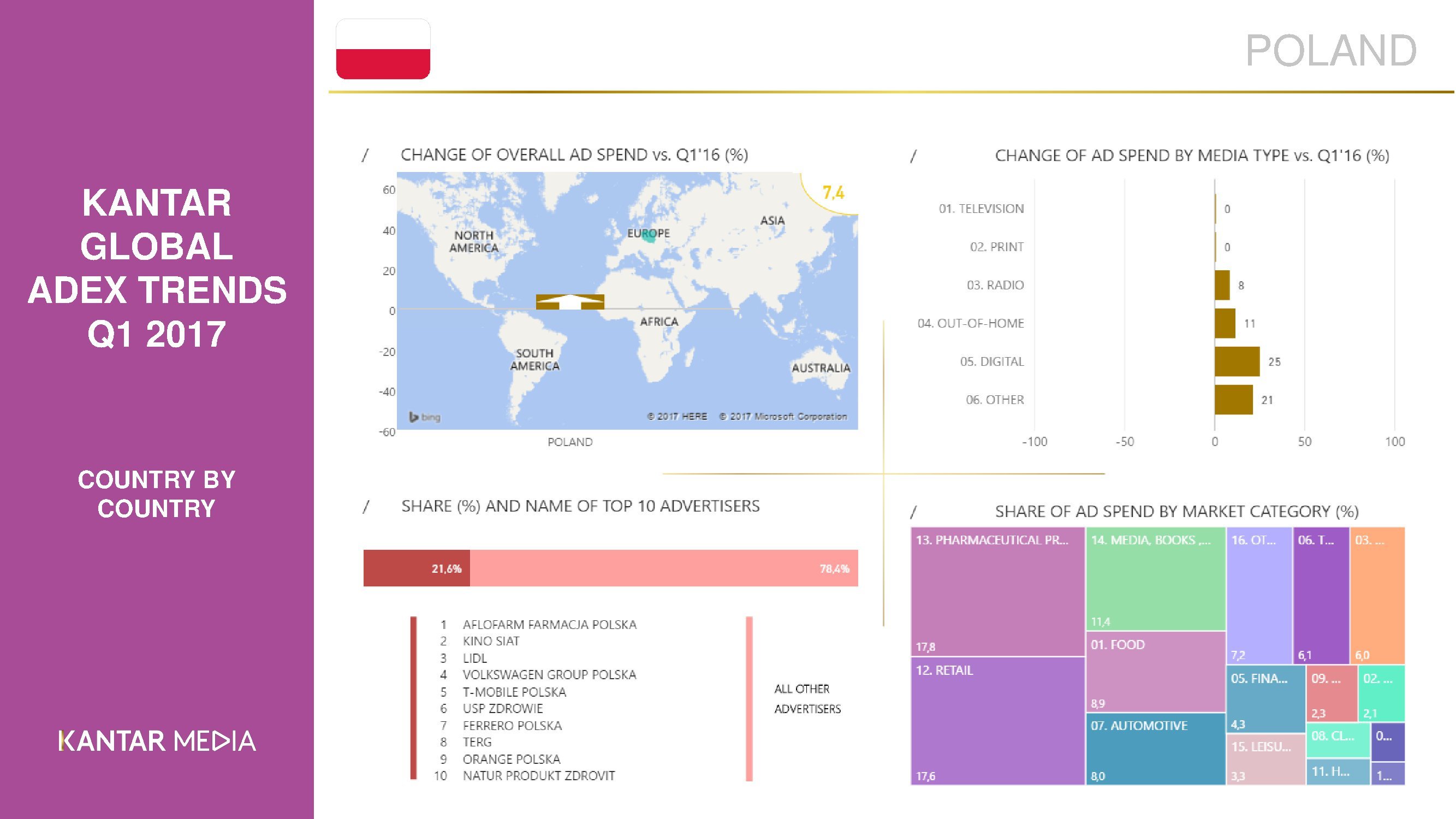
Task: Click AFLOFARM FARMACJA POLSKA in the list
Action: point(549,625)
